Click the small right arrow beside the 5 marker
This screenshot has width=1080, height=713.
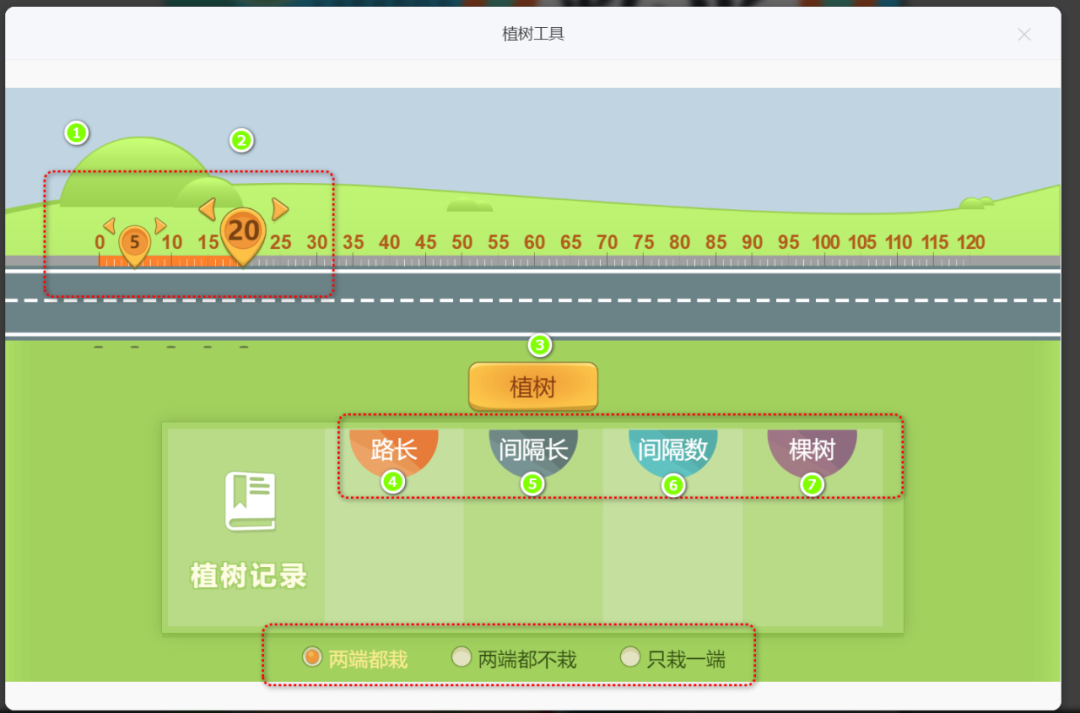pos(160,226)
